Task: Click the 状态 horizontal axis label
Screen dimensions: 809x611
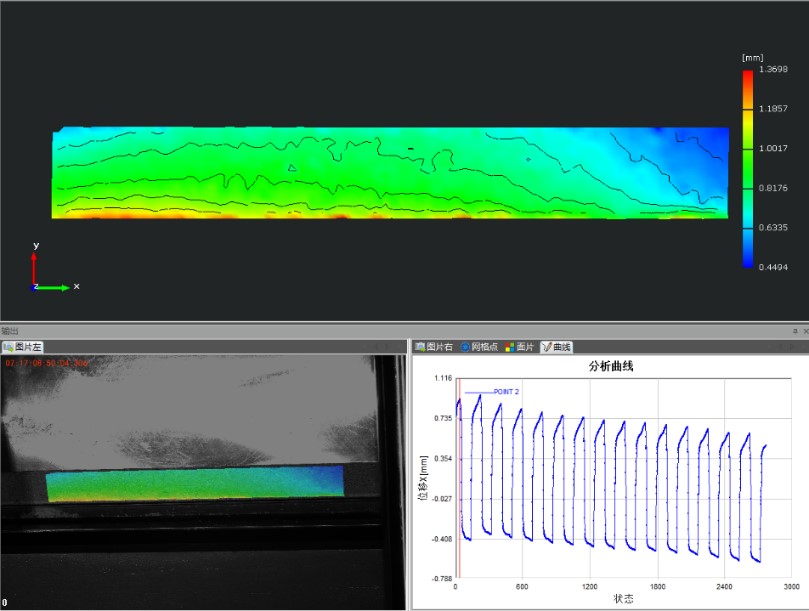Action: coord(622,599)
